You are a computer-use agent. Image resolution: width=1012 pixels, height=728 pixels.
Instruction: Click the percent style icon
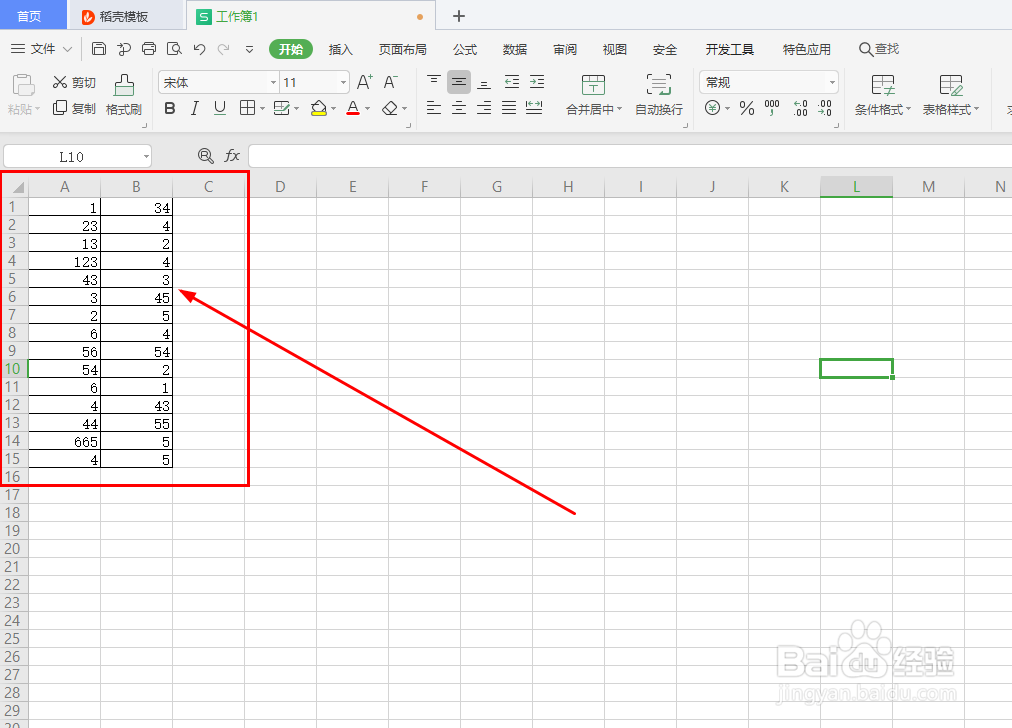click(x=747, y=108)
